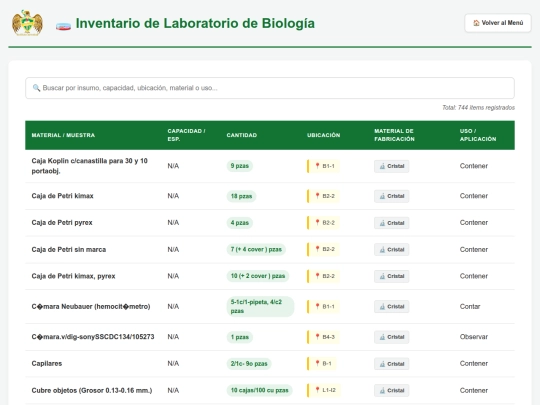Image resolution: width=540 pixels, height=405 pixels.
Task: Click Inventario de Laboratorio de Biología title
Action: tap(195, 23)
